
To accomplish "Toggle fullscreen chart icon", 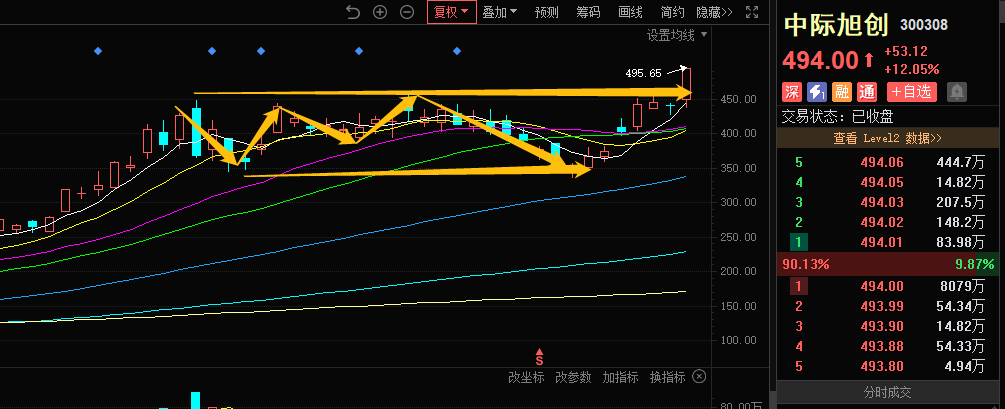I will (752, 12).
